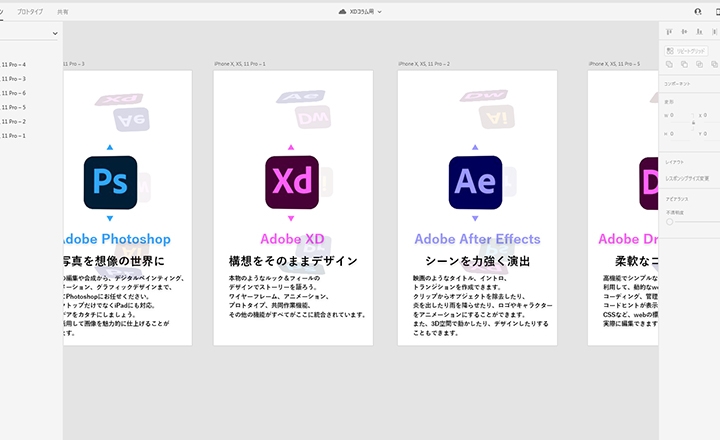Click the align bottom icon
720x440 pixels.
pyautogui.click(x=699, y=32)
